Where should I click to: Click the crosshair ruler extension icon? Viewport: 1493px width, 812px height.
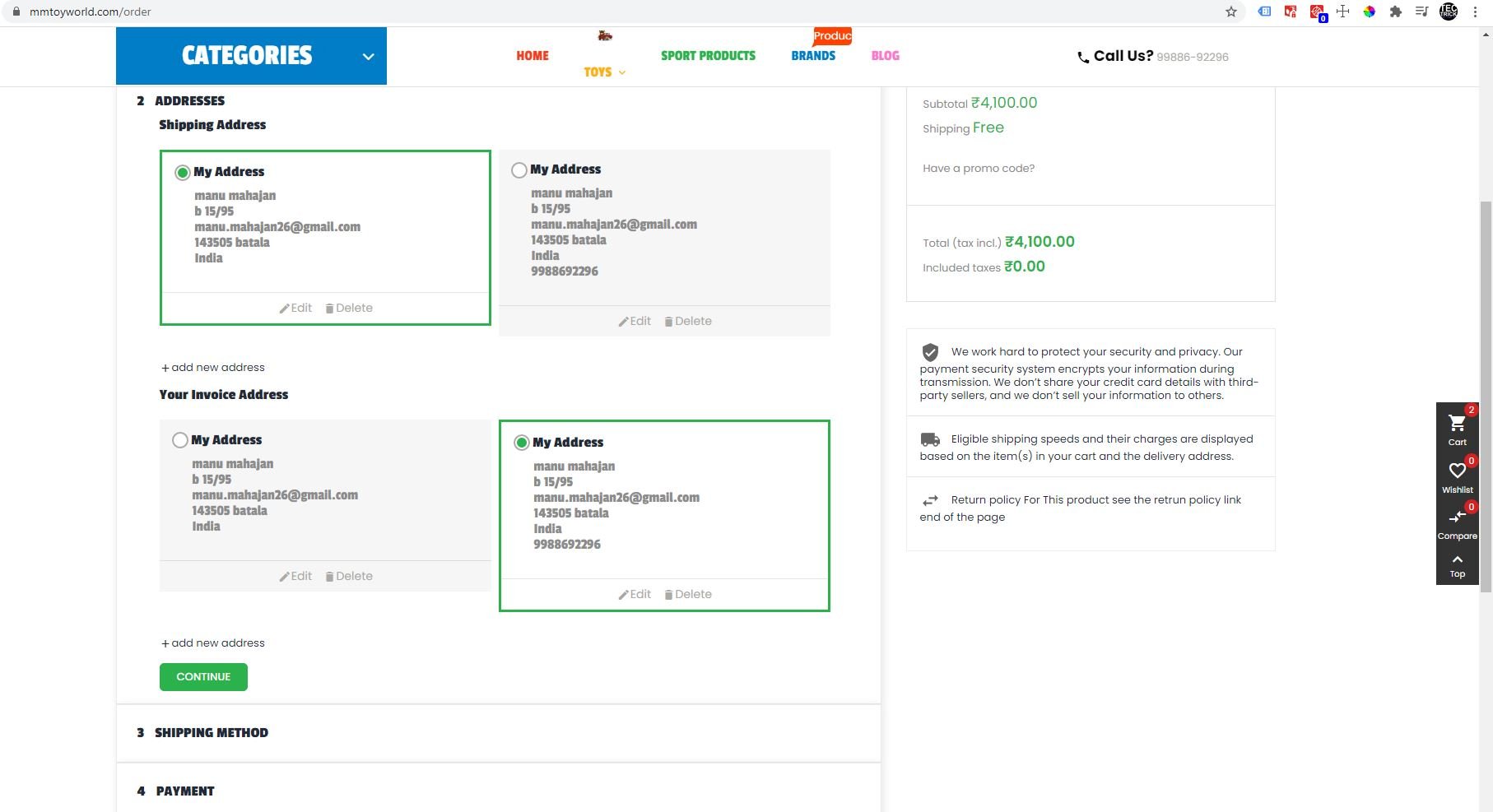coord(1342,12)
